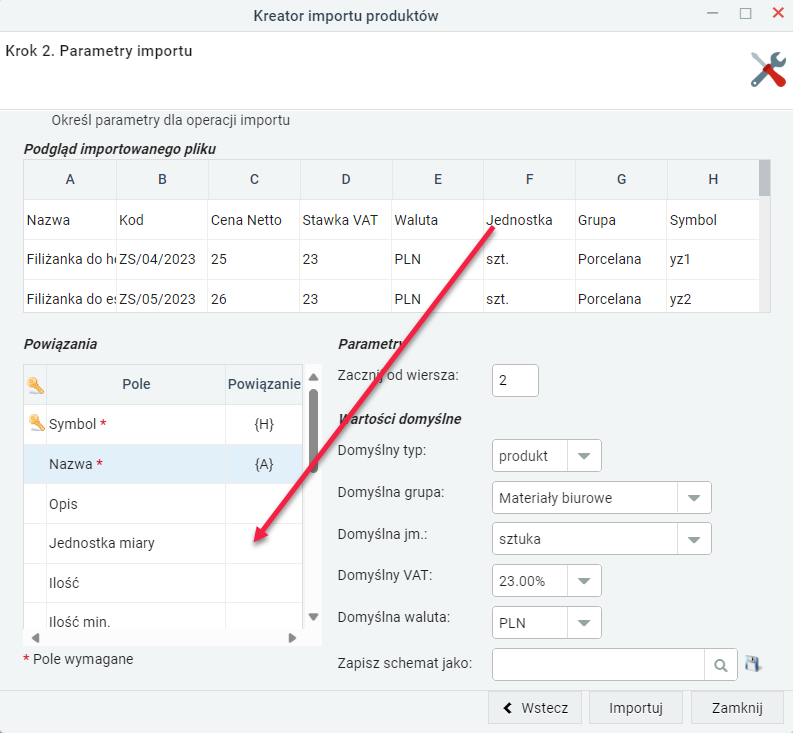Click the Powiązania list scroll-down arrow
The image size is (793, 733).
(x=314, y=617)
